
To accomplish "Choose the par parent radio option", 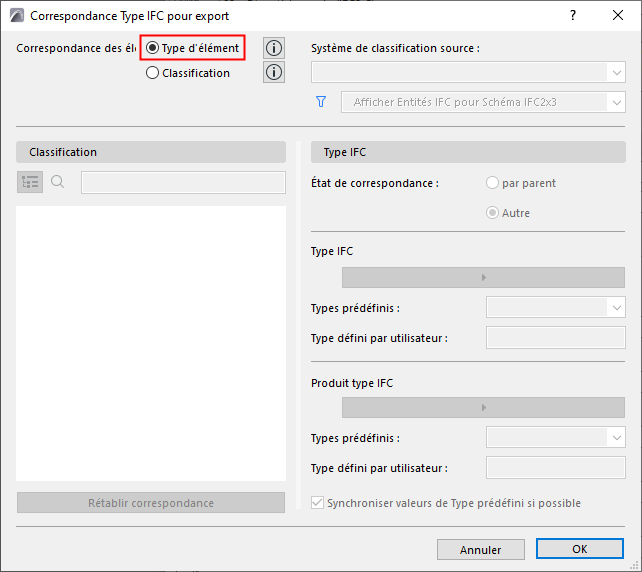I will click(492, 183).
